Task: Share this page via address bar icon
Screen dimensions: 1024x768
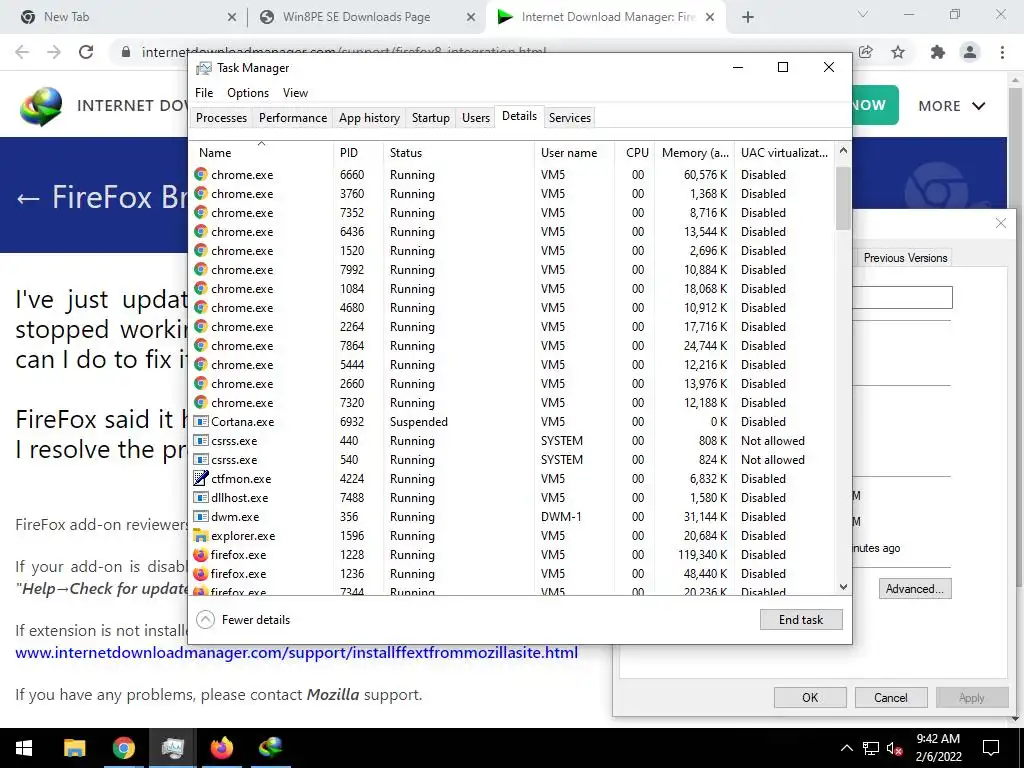Action: point(866,52)
